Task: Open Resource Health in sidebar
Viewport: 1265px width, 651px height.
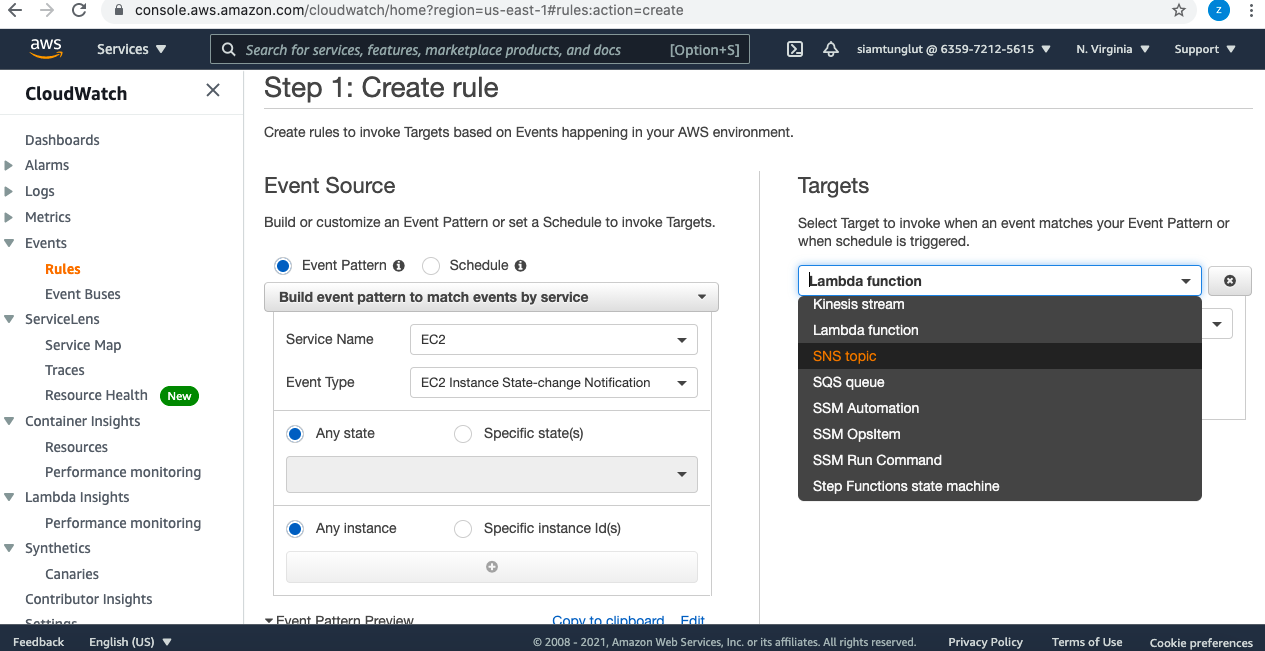Action: [x=96, y=396]
